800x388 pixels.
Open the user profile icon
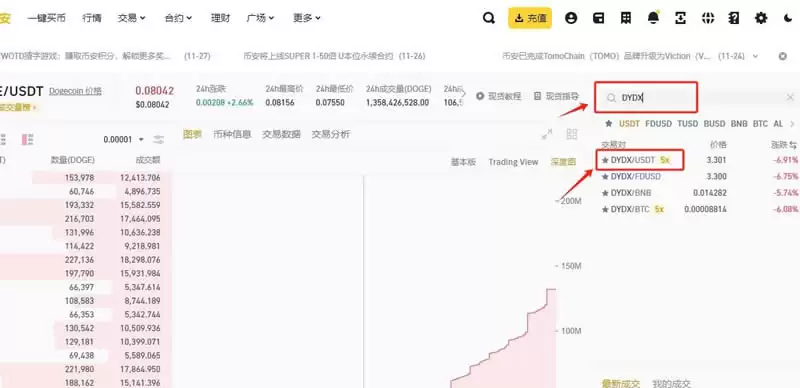coord(571,18)
